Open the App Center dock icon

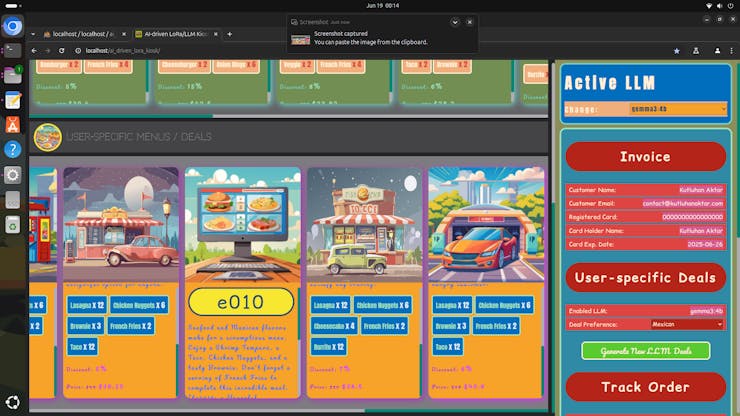click(x=13, y=125)
